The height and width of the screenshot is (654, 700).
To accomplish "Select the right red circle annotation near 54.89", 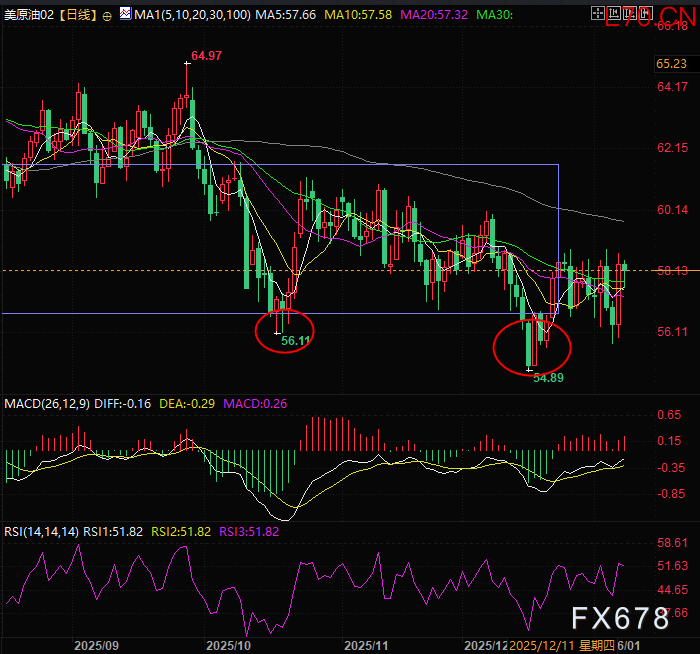I will point(532,345).
